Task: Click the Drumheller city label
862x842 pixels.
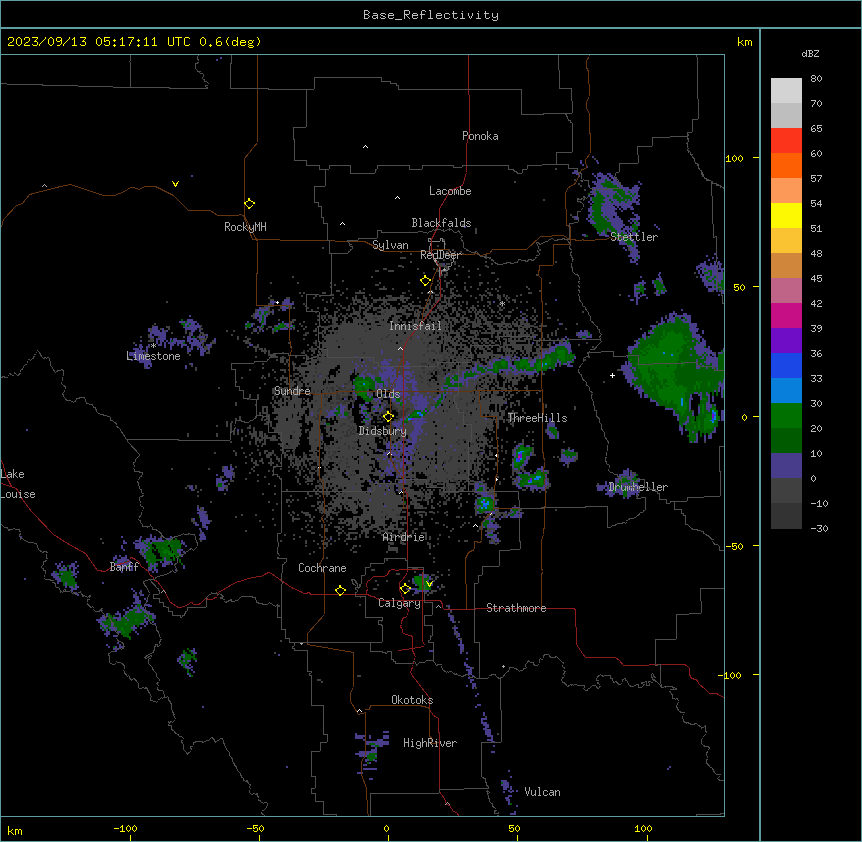Action: click(638, 487)
